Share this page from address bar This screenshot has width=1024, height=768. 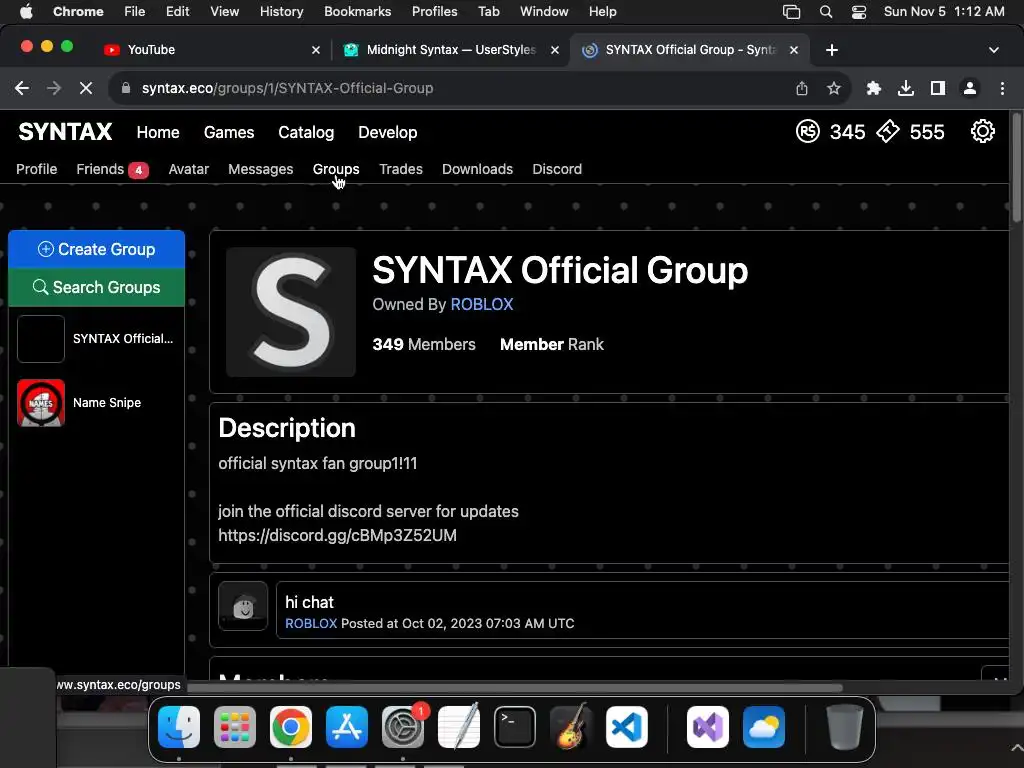[802, 88]
